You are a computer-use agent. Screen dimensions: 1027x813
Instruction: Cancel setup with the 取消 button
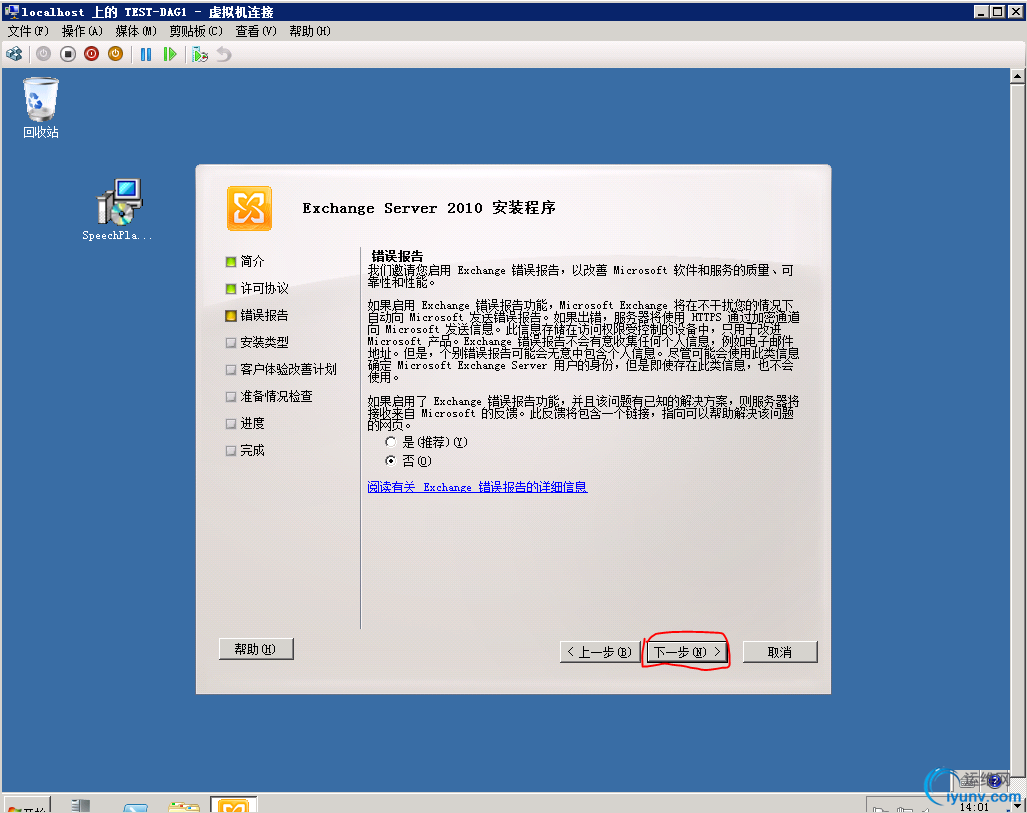tap(780, 652)
